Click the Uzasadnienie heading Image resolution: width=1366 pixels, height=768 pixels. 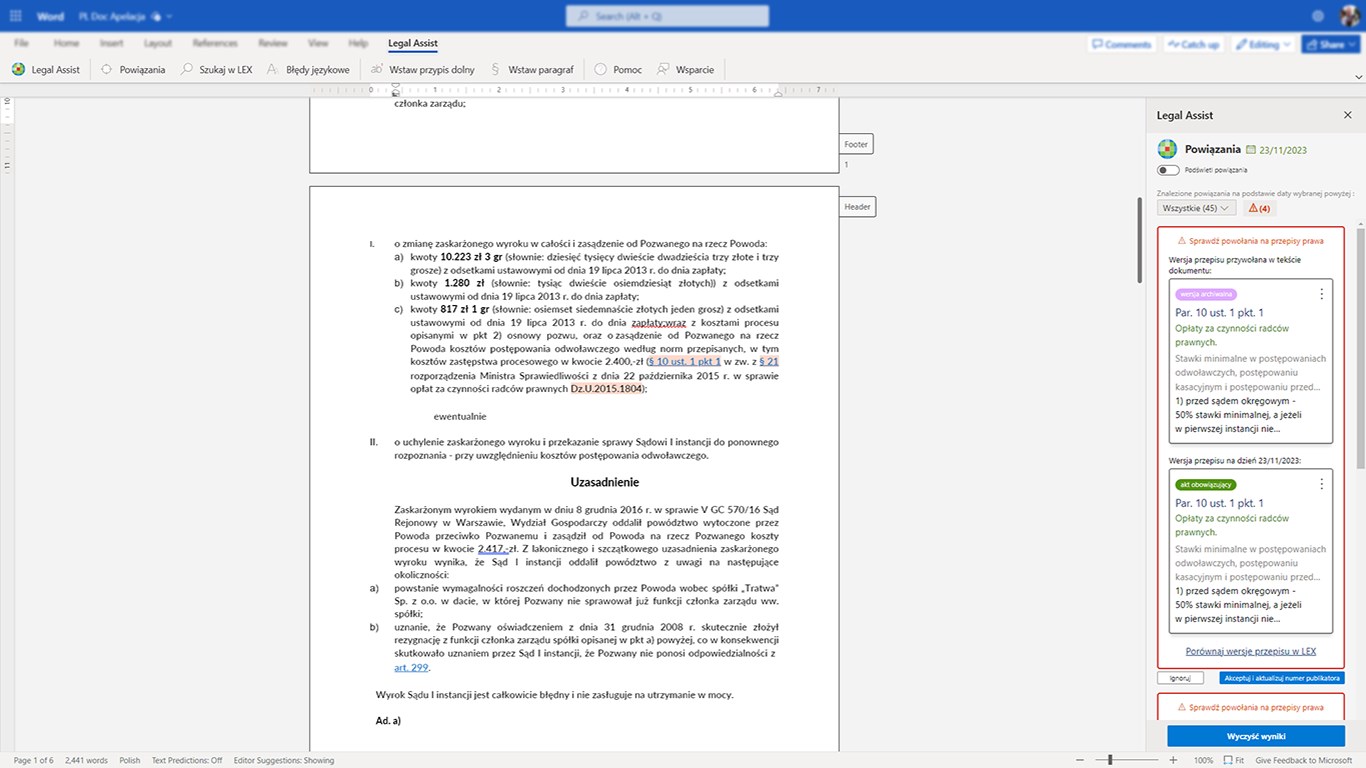(604, 481)
